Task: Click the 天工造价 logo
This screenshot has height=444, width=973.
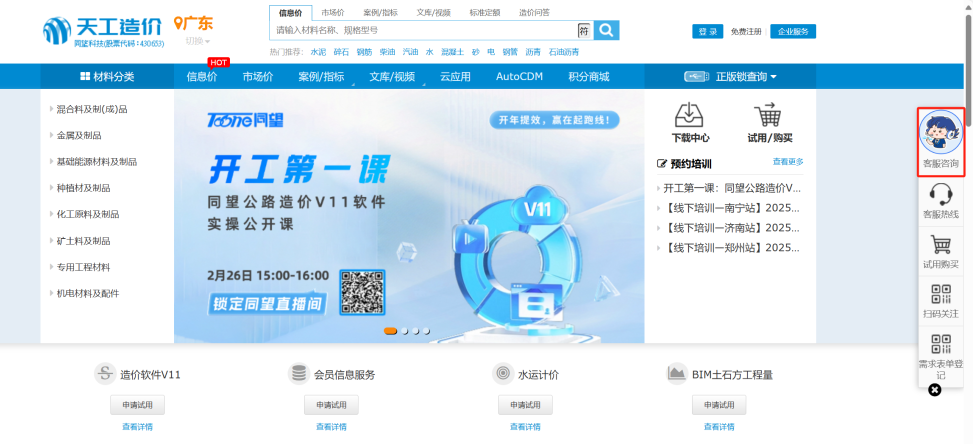Action: click(102, 32)
